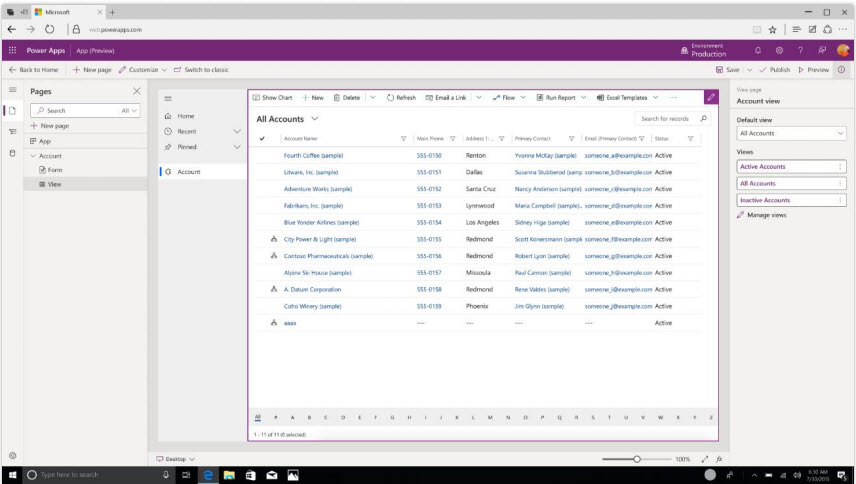856x484 pixels.
Task: Toggle the select-all checkmark in grid header
Action: coord(262,139)
